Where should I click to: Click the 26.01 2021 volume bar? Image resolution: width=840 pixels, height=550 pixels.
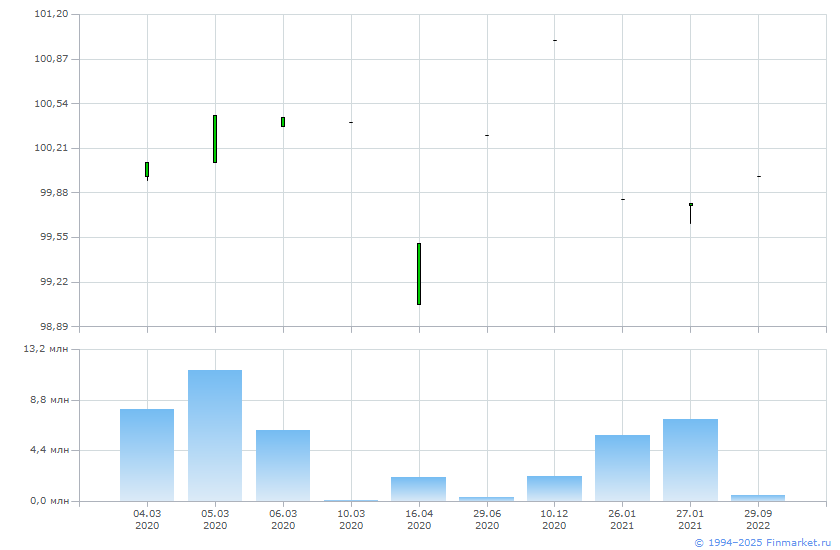click(x=622, y=468)
